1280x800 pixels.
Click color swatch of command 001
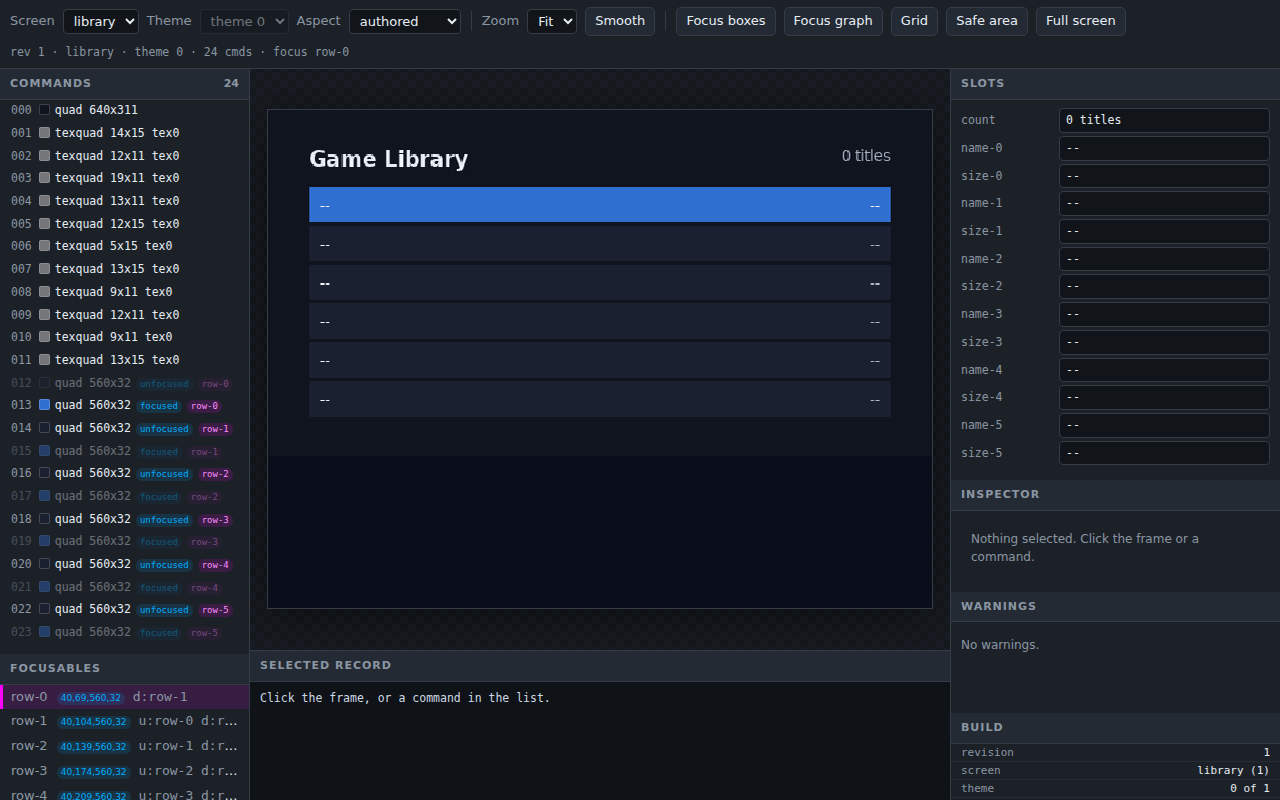coord(44,133)
